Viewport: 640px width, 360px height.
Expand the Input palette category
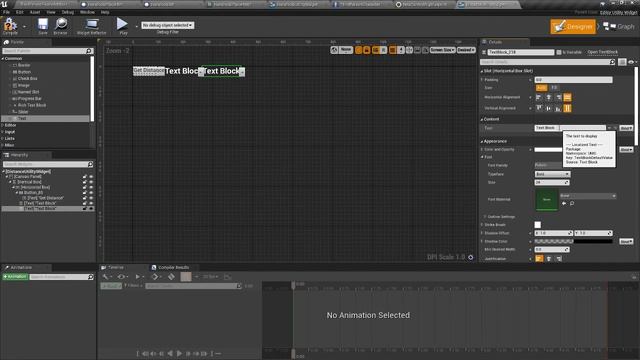pos(3,132)
